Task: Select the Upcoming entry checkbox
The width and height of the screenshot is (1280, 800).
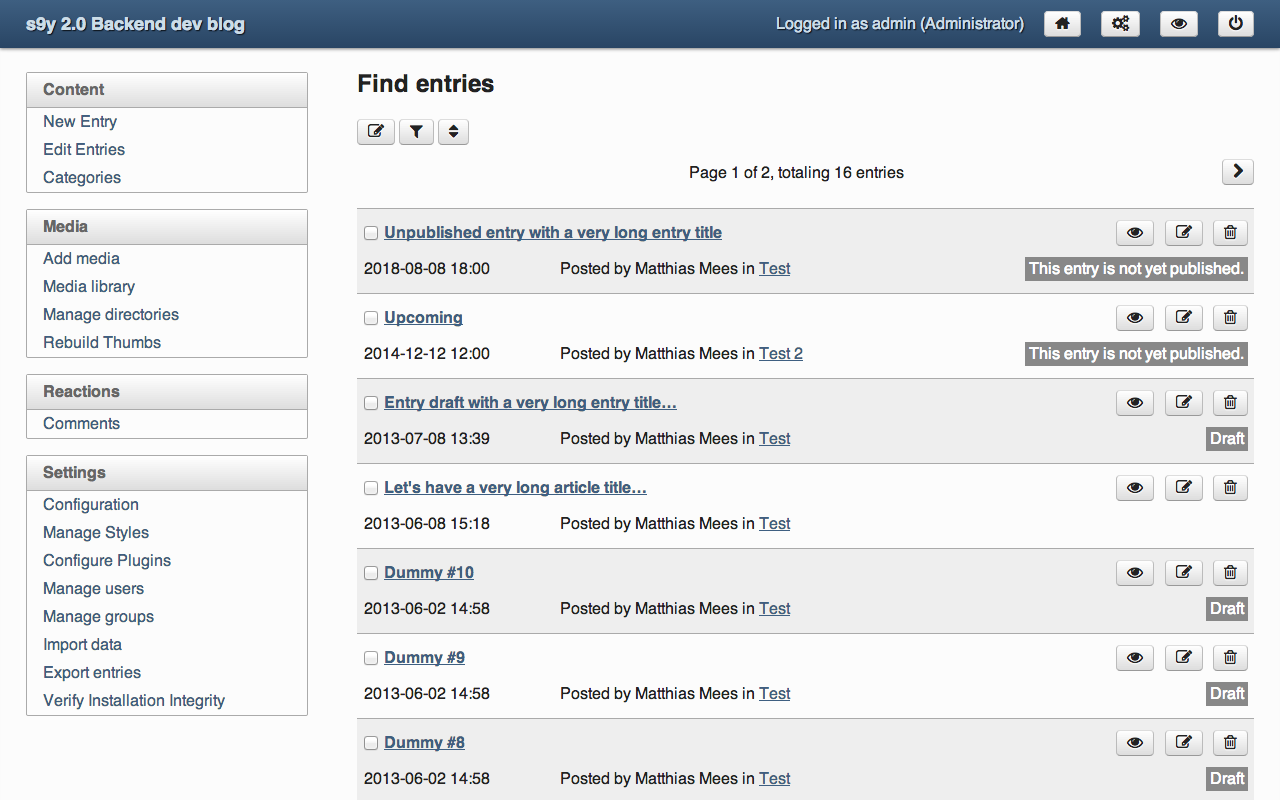Action: pyautogui.click(x=371, y=318)
